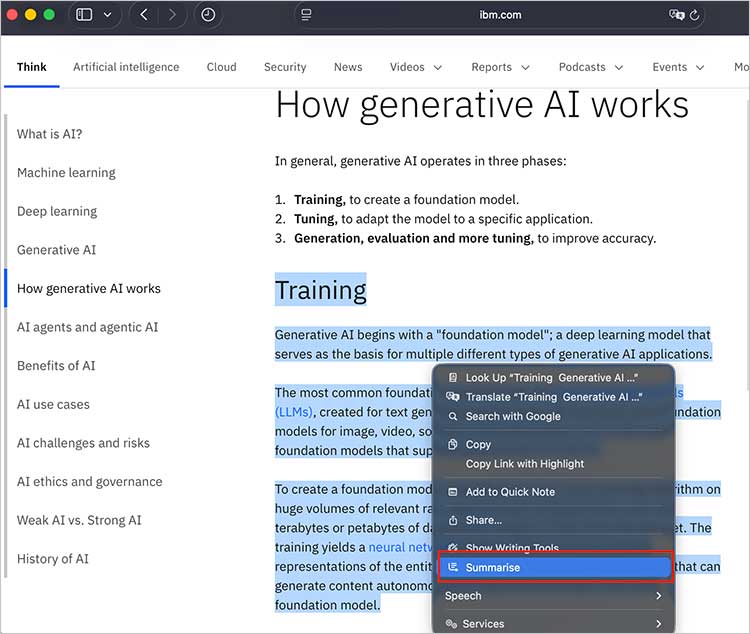This screenshot has height=634, width=750.
Task: Open 'Benefits of AI' sidebar link
Action: pos(56,366)
